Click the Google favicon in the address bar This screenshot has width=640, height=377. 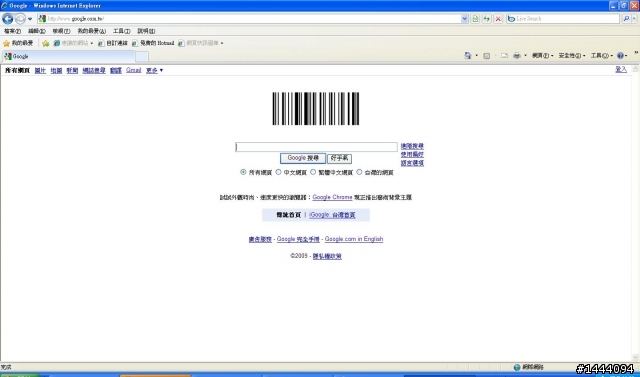point(42,18)
